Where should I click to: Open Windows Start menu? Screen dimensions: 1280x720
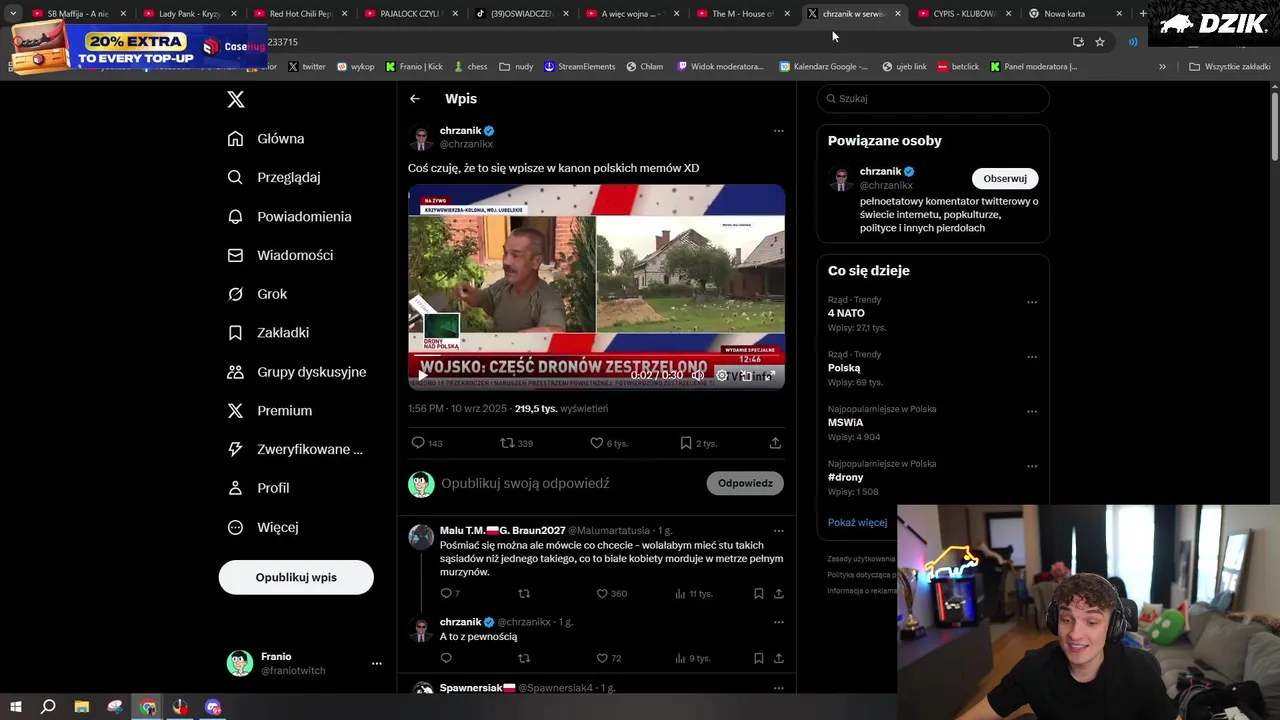pos(15,707)
